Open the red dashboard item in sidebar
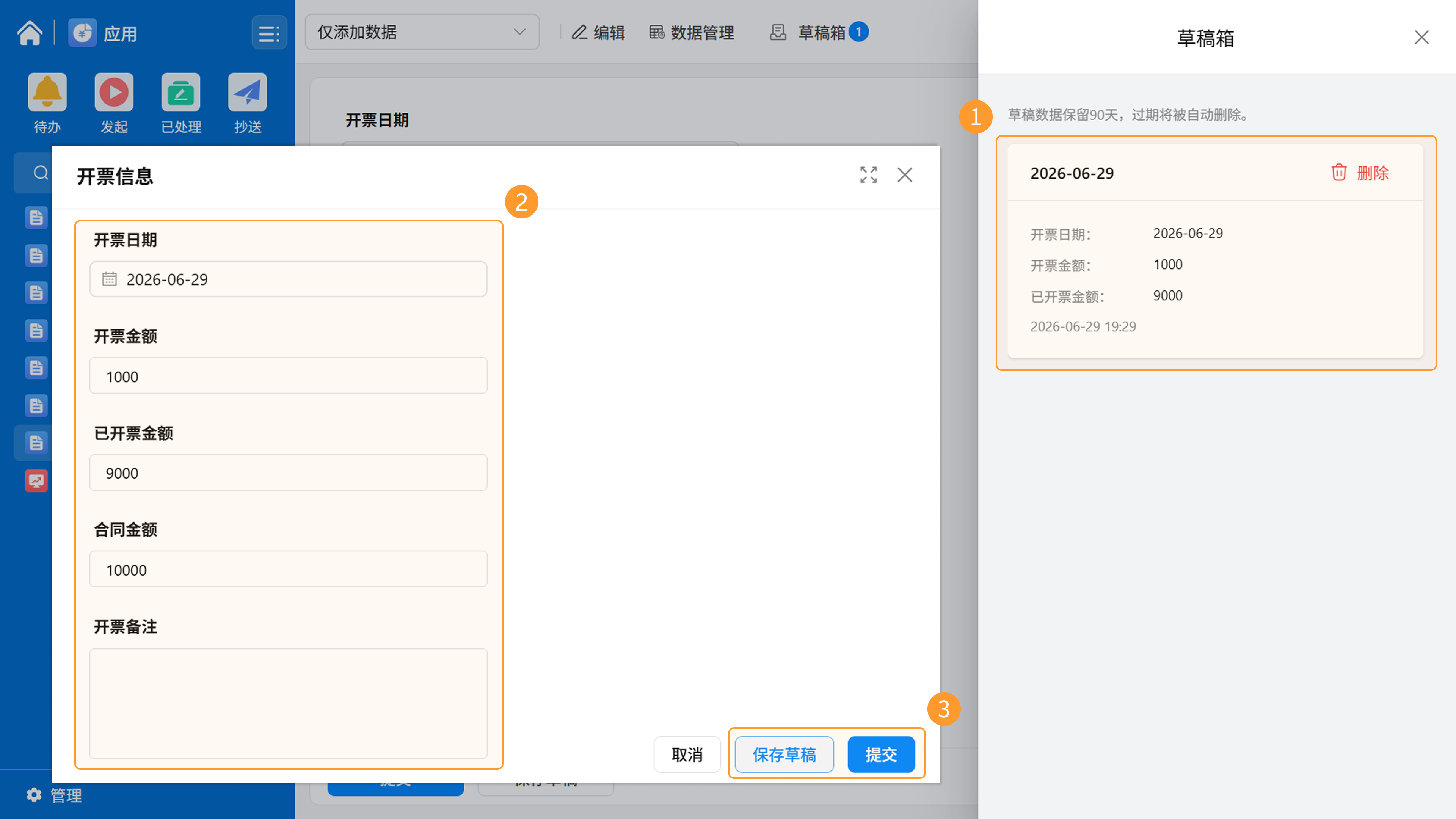 [36, 481]
